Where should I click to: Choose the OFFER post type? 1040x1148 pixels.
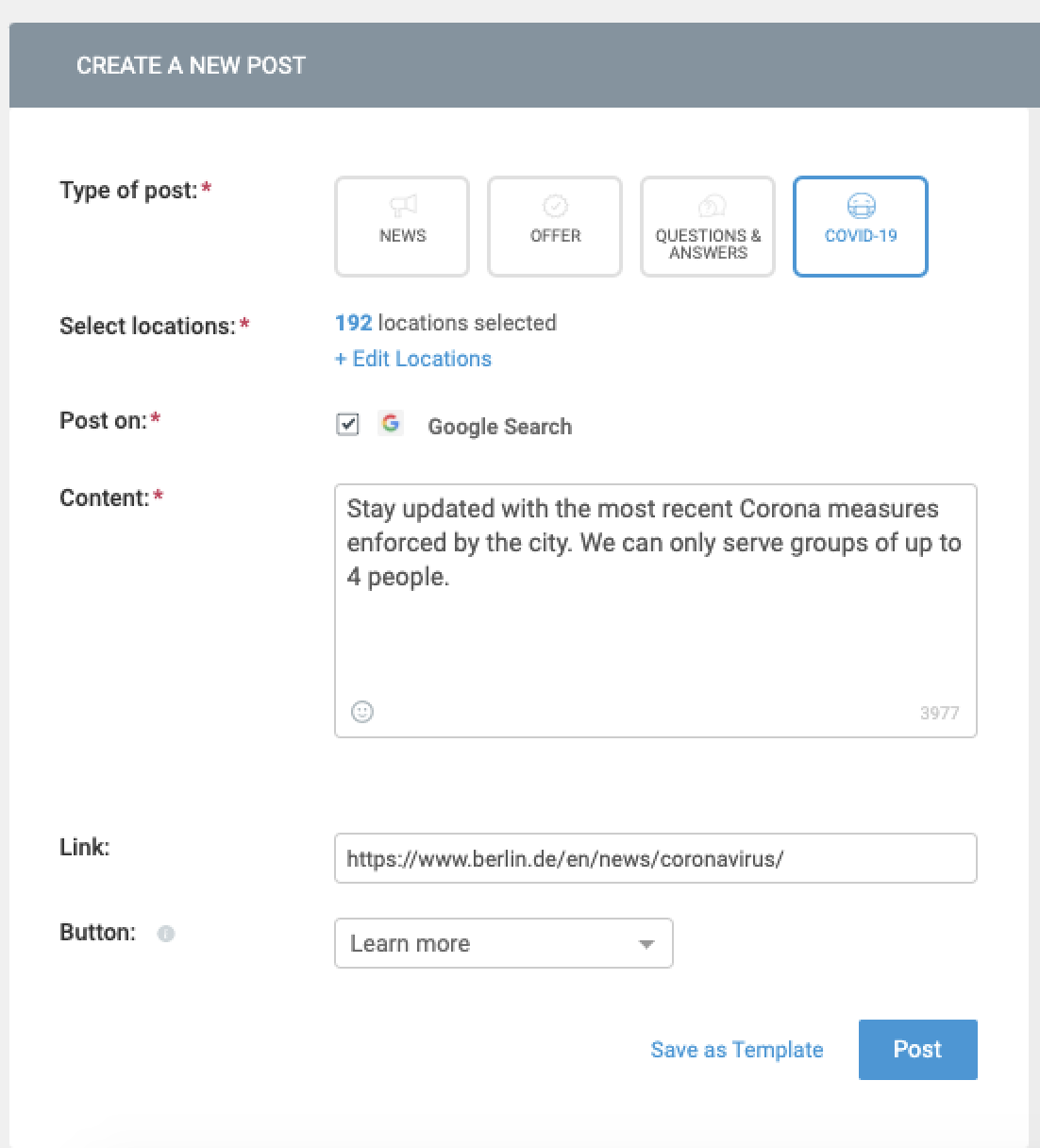[555, 227]
